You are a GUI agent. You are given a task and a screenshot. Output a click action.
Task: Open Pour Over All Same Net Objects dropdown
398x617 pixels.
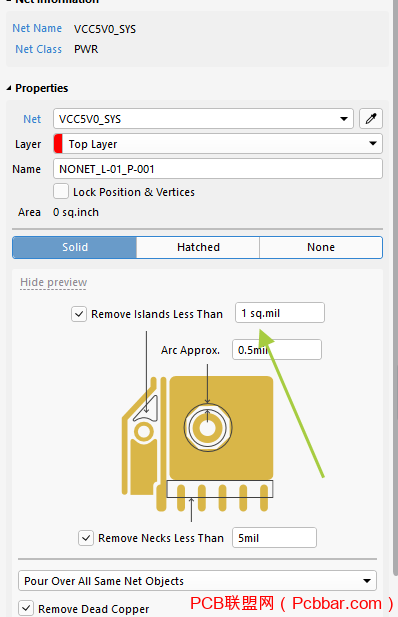click(197, 581)
